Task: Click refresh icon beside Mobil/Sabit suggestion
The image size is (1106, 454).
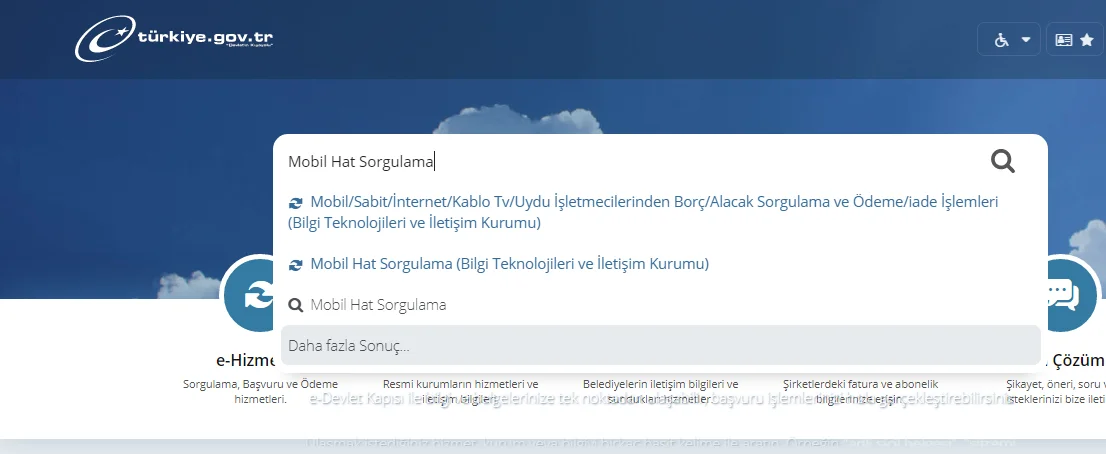Action: 296,203
